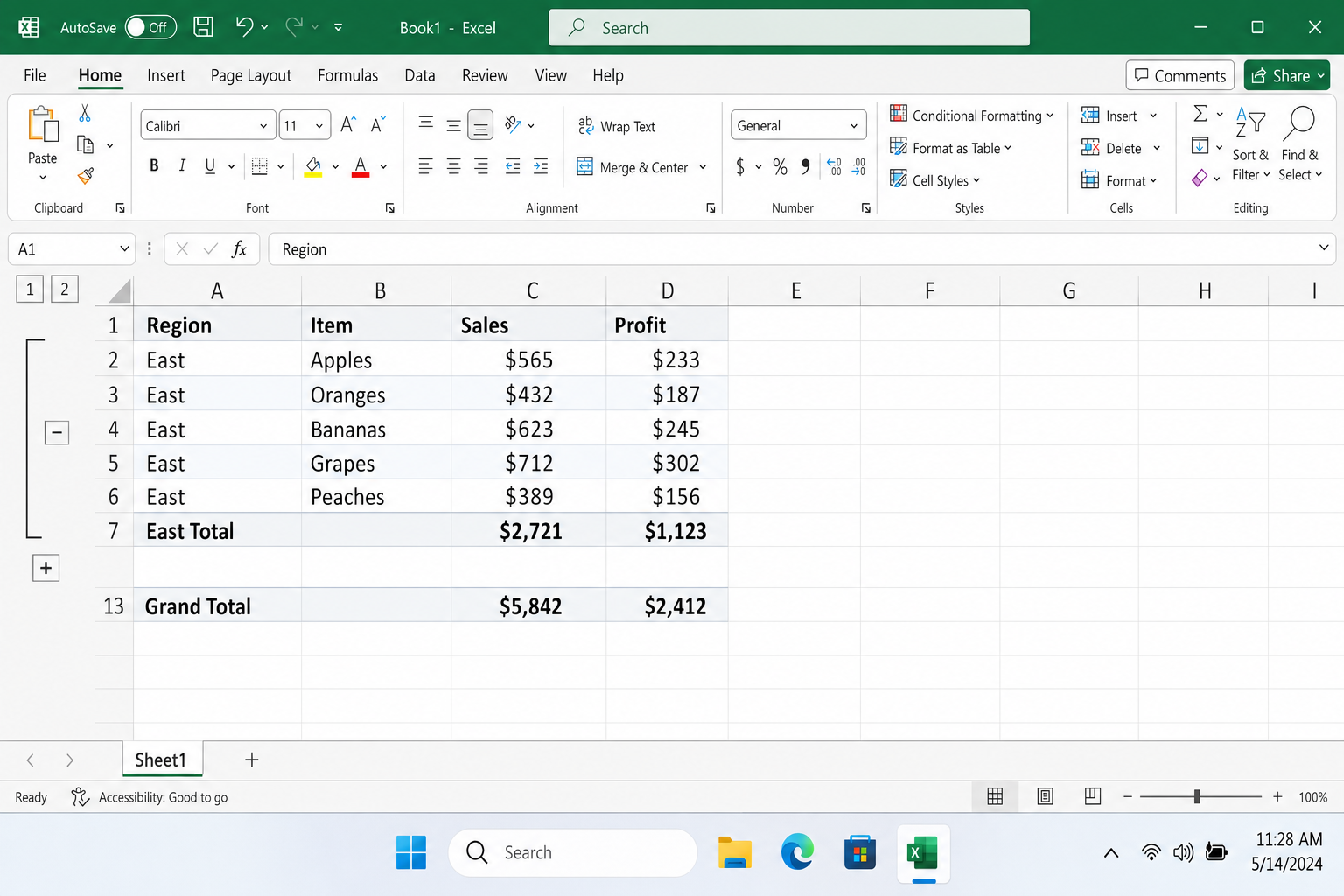Open Sort & Filter
The height and width of the screenshot is (896, 1344).
(1250, 144)
